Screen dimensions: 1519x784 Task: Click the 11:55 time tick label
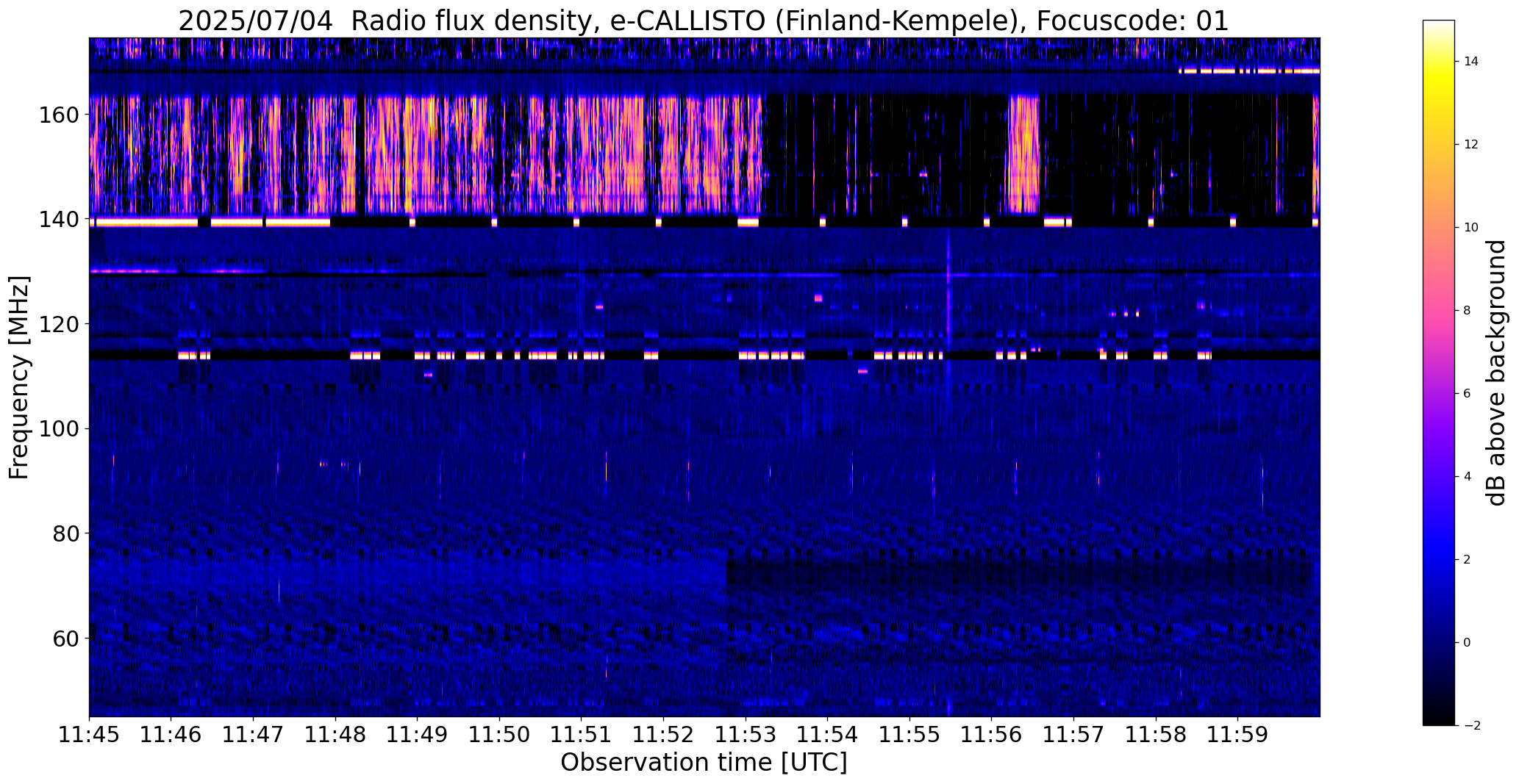click(x=909, y=735)
